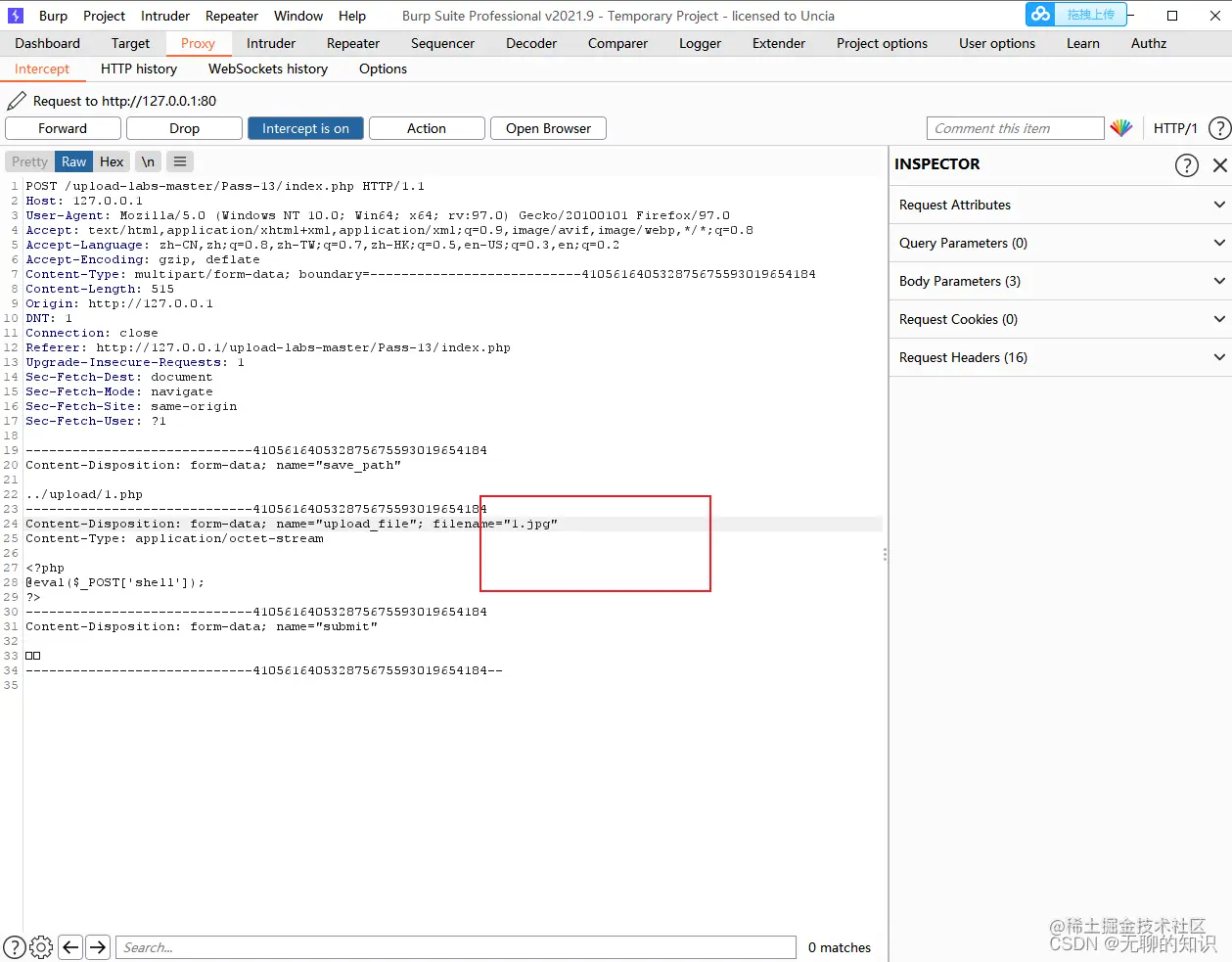Open the Repeater menu in menu bar
This screenshot has width=1232, height=962.
pyautogui.click(x=232, y=16)
